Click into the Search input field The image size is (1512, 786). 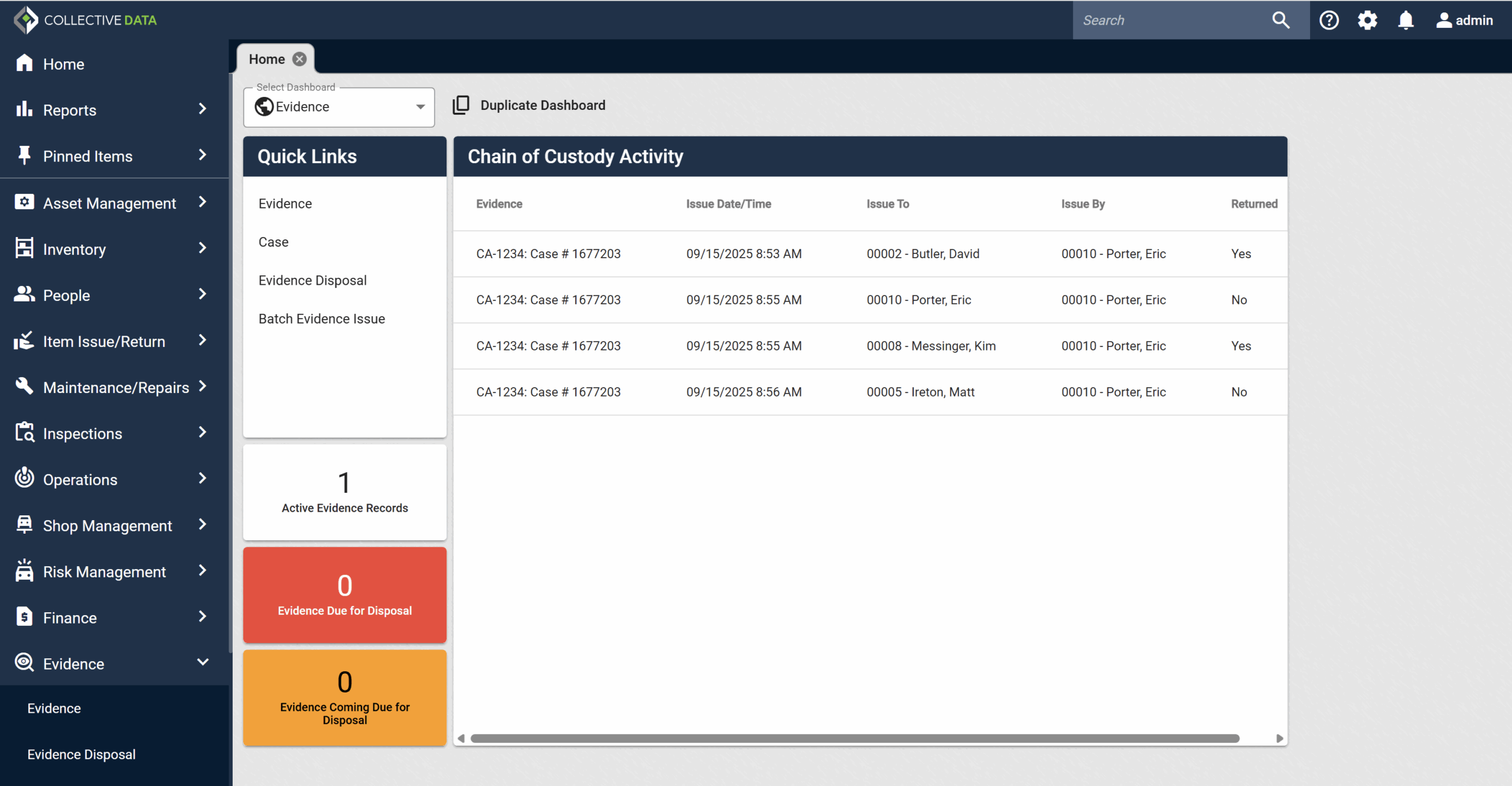1169,20
